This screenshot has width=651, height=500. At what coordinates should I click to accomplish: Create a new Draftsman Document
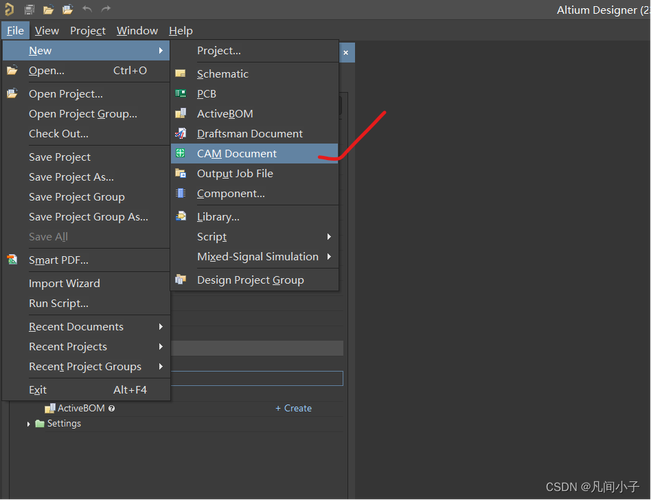click(x=255, y=133)
